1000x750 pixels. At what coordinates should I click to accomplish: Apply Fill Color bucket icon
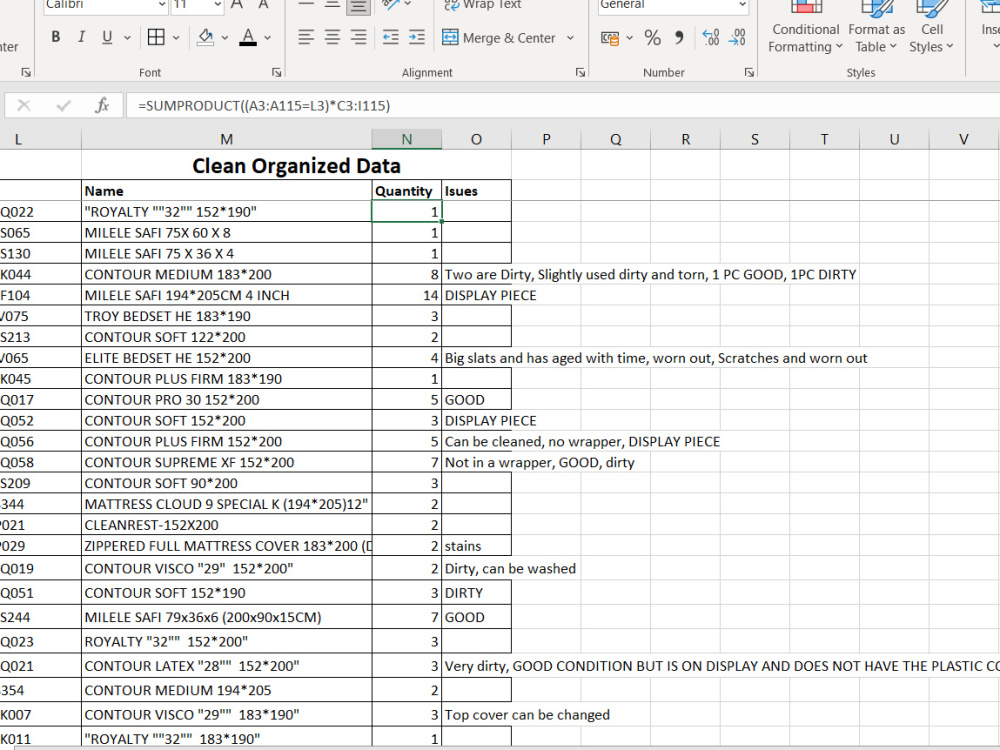click(x=205, y=38)
